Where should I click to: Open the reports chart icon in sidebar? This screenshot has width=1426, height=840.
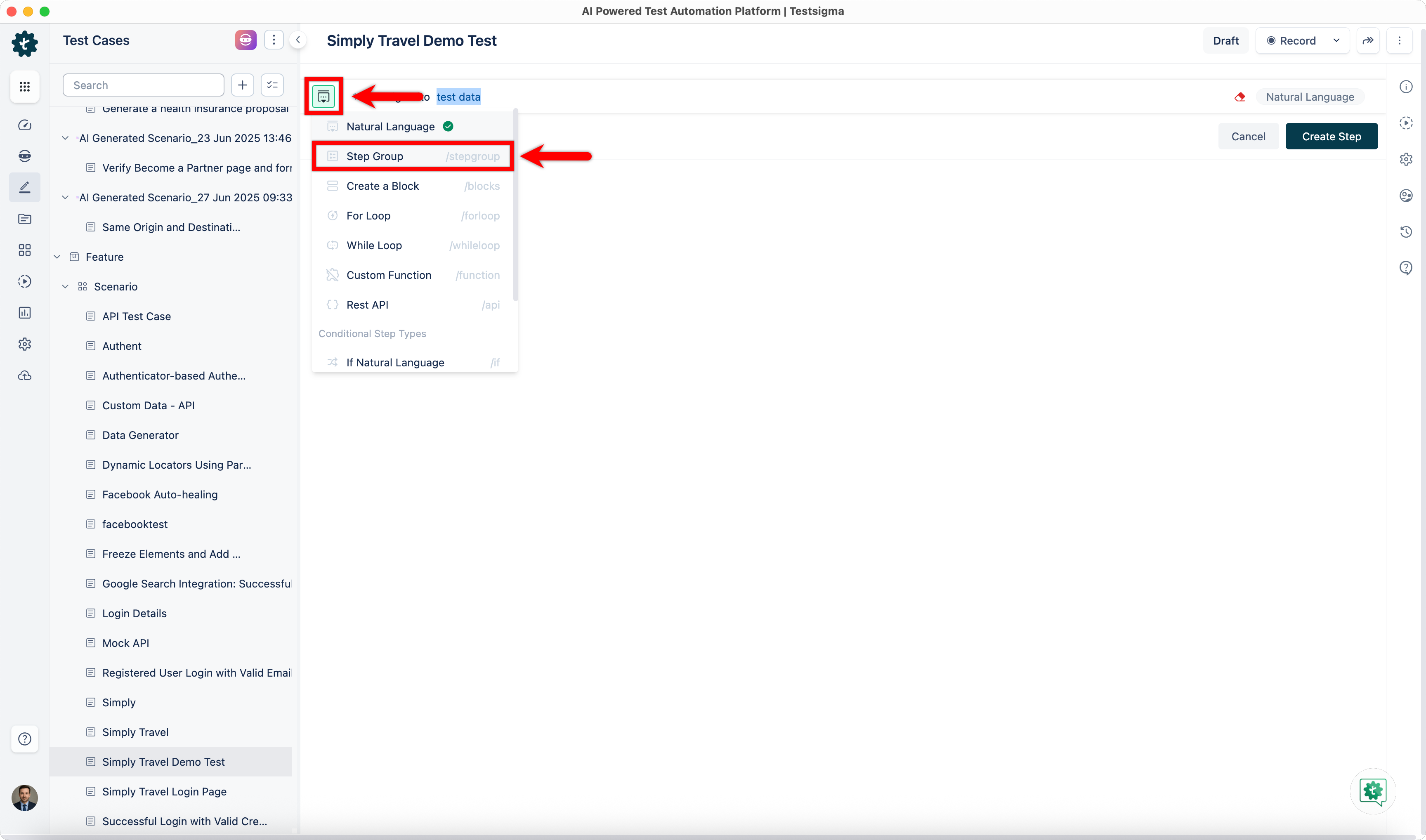24,312
